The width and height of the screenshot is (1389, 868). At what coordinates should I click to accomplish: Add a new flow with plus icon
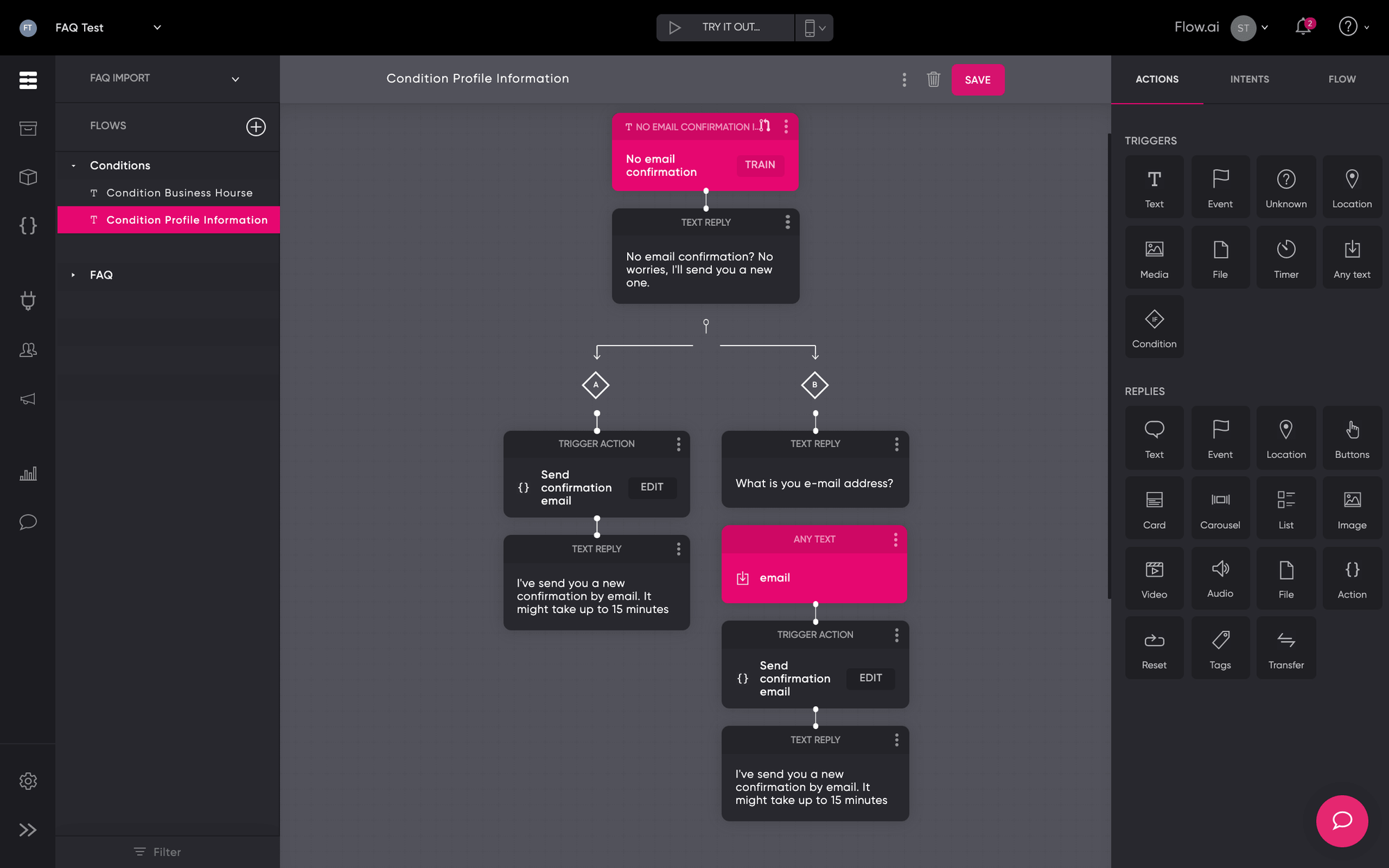tap(256, 126)
